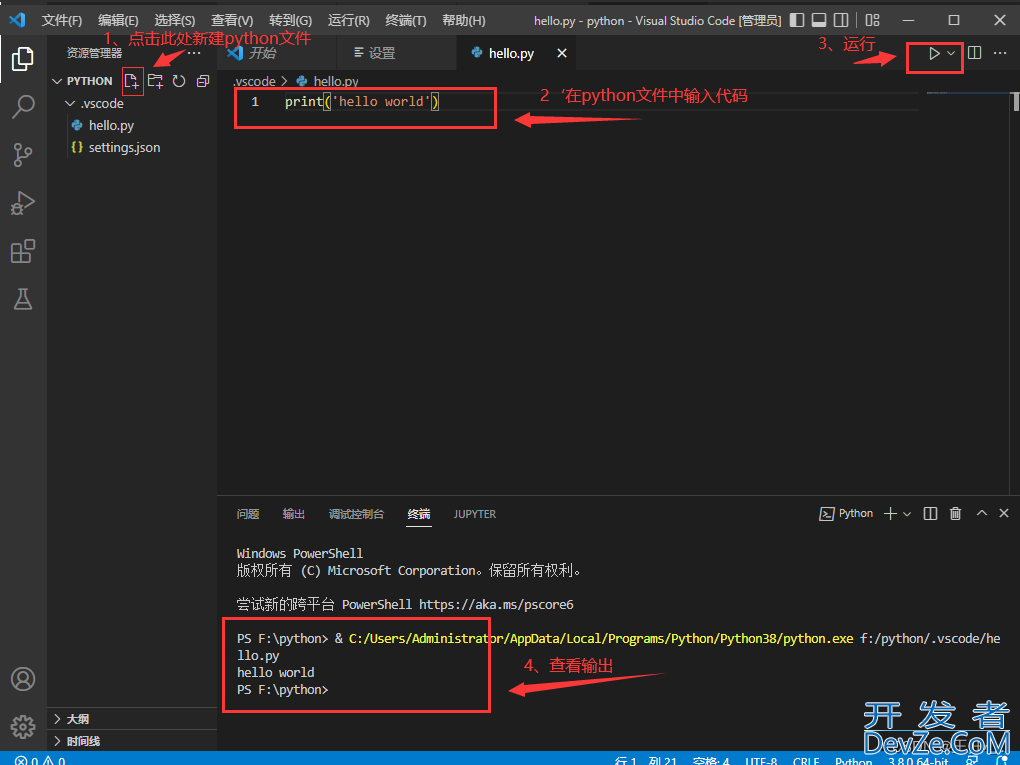Viewport: 1020px width, 765px height.
Task: Open the Explorer view in activity bar
Action: click(x=23, y=59)
